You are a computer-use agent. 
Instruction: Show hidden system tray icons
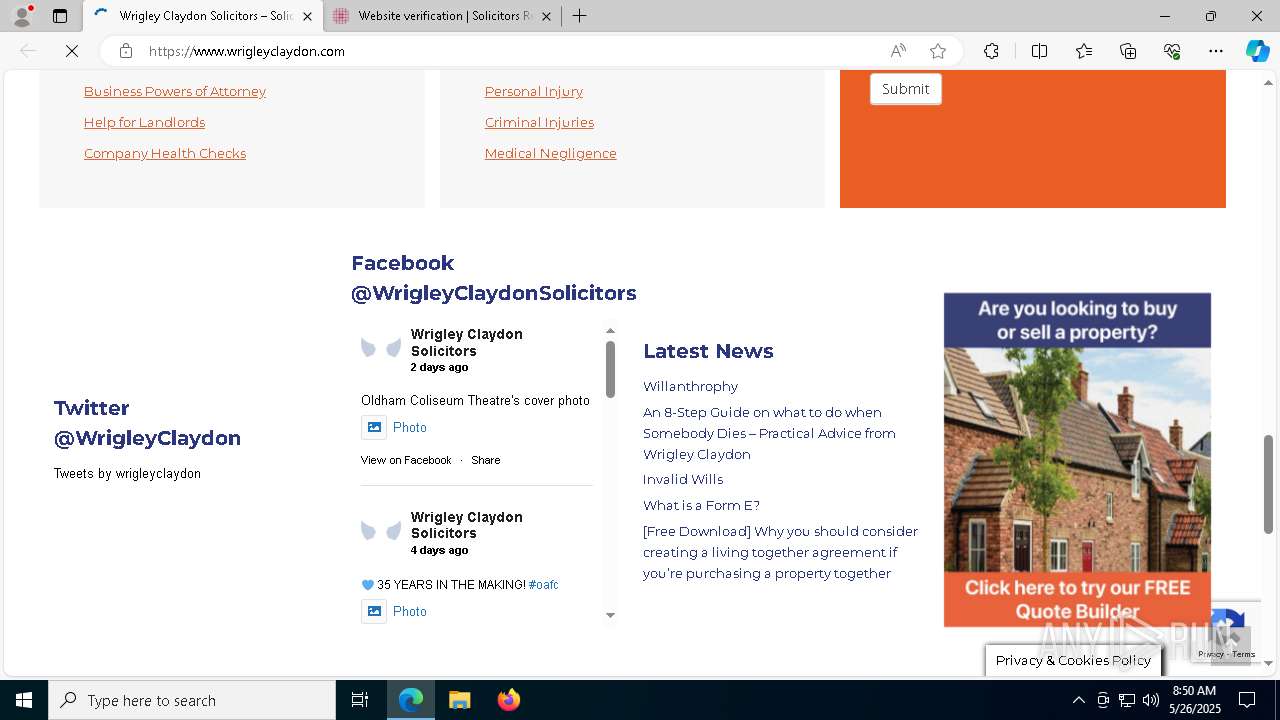point(1078,700)
